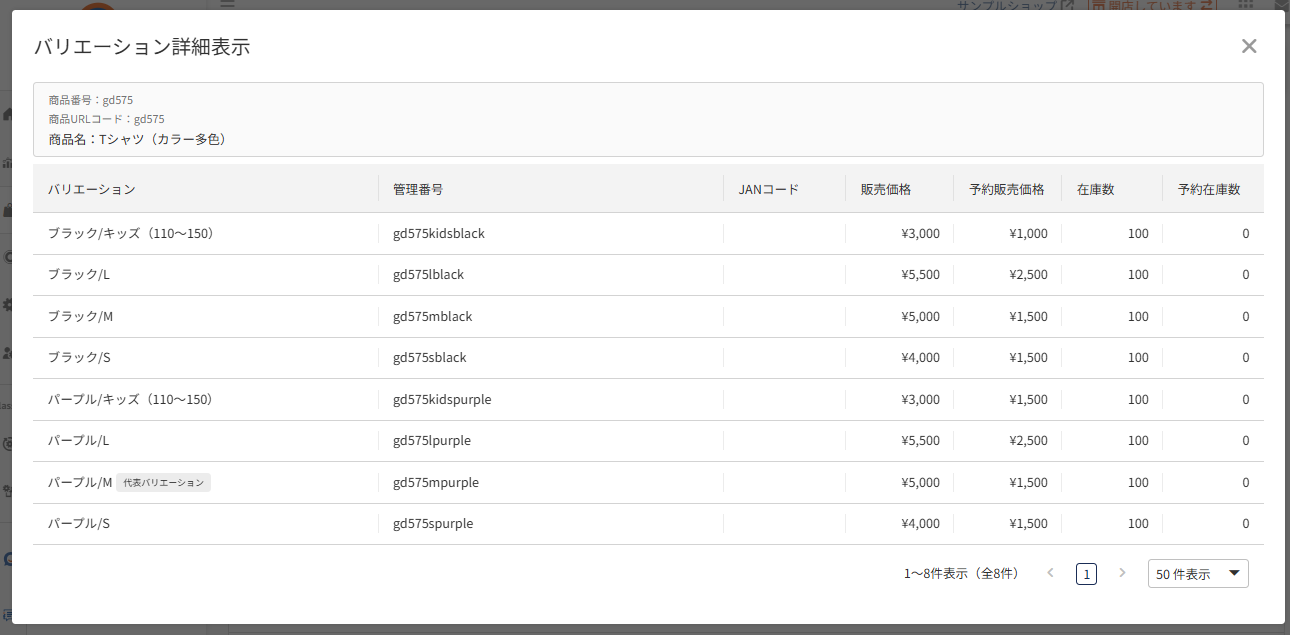Click the 予約販売価格 column header
The image size is (1290, 635).
(x=1008, y=189)
